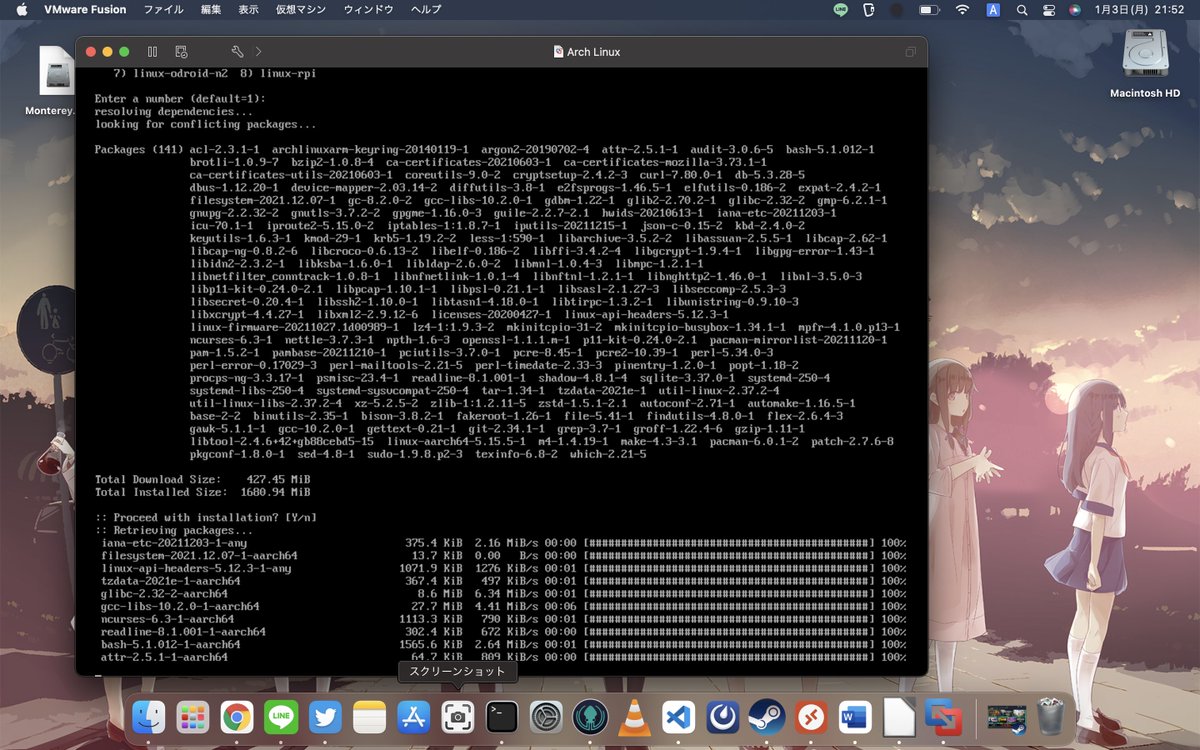Image resolution: width=1200 pixels, height=750 pixels.
Task: Click the gcc-libs-10.2.0-1-aarch64 download row
Action: pyautogui.click(x=503, y=606)
